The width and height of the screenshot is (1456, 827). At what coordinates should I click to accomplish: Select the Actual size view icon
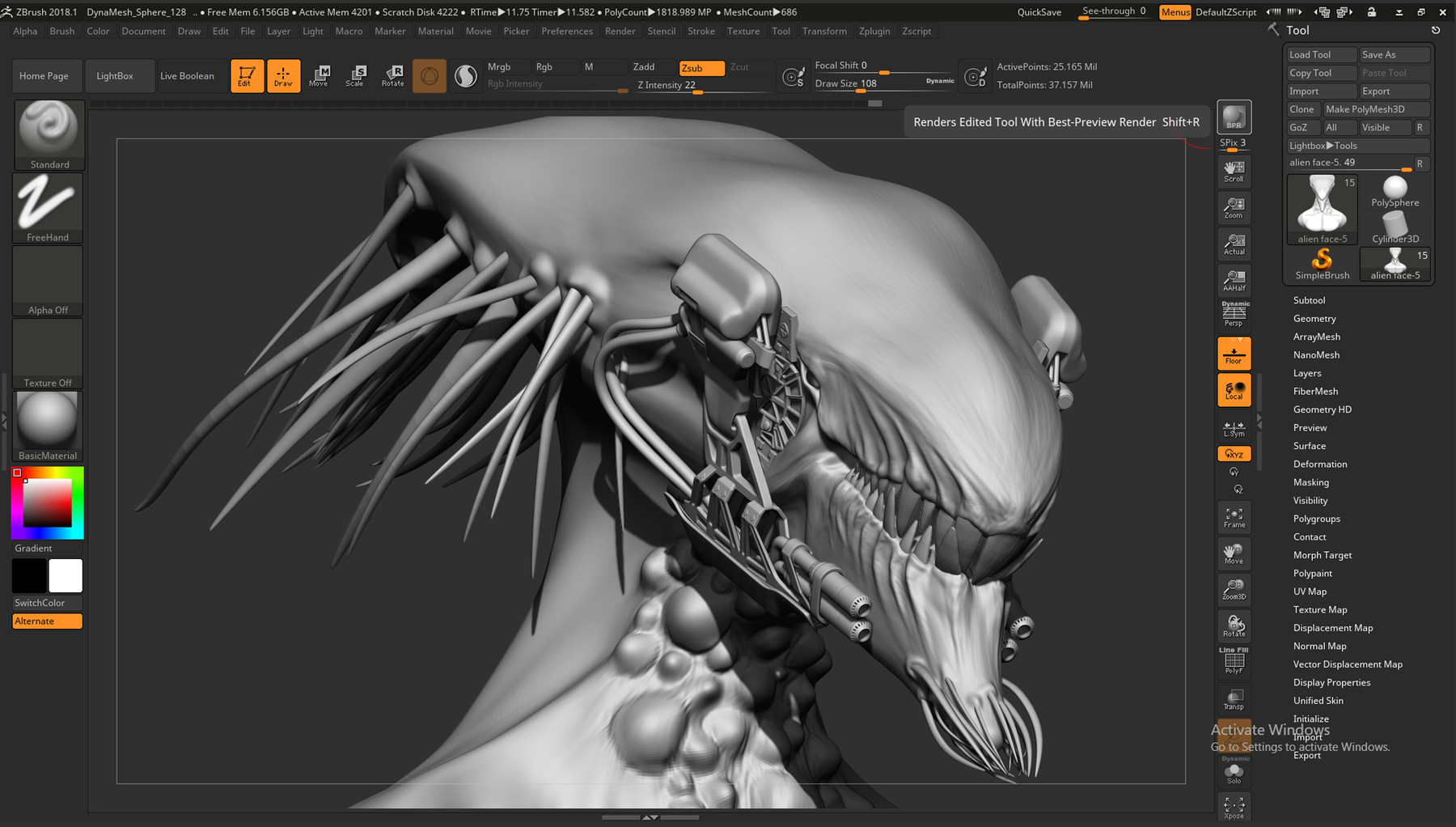click(1233, 243)
